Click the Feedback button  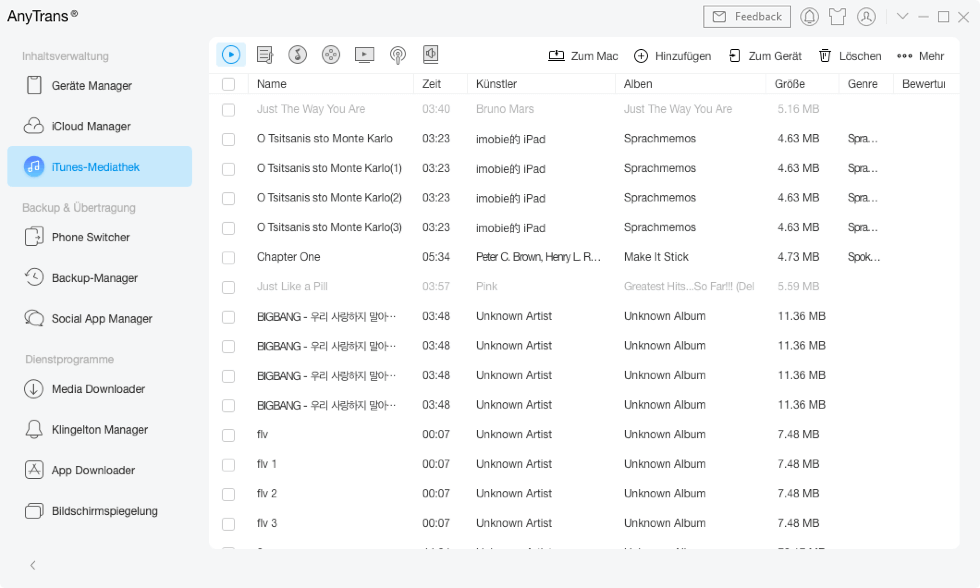click(x=747, y=17)
